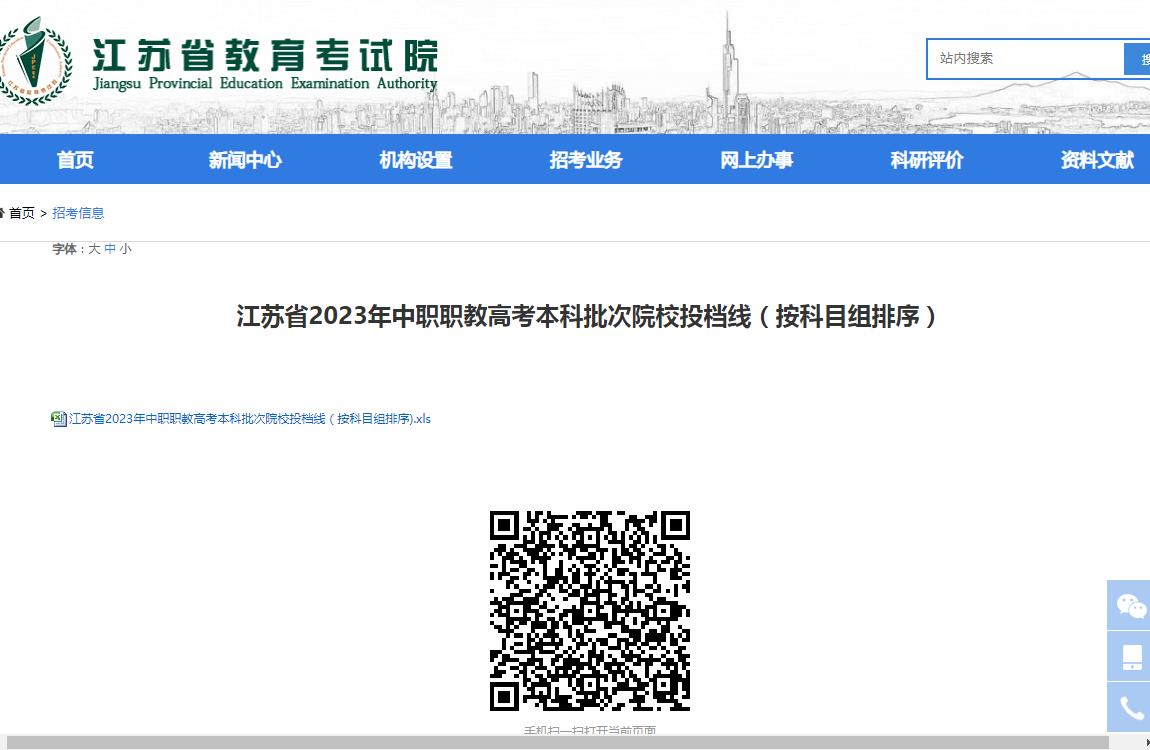Set font size to 小

[125, 249]
